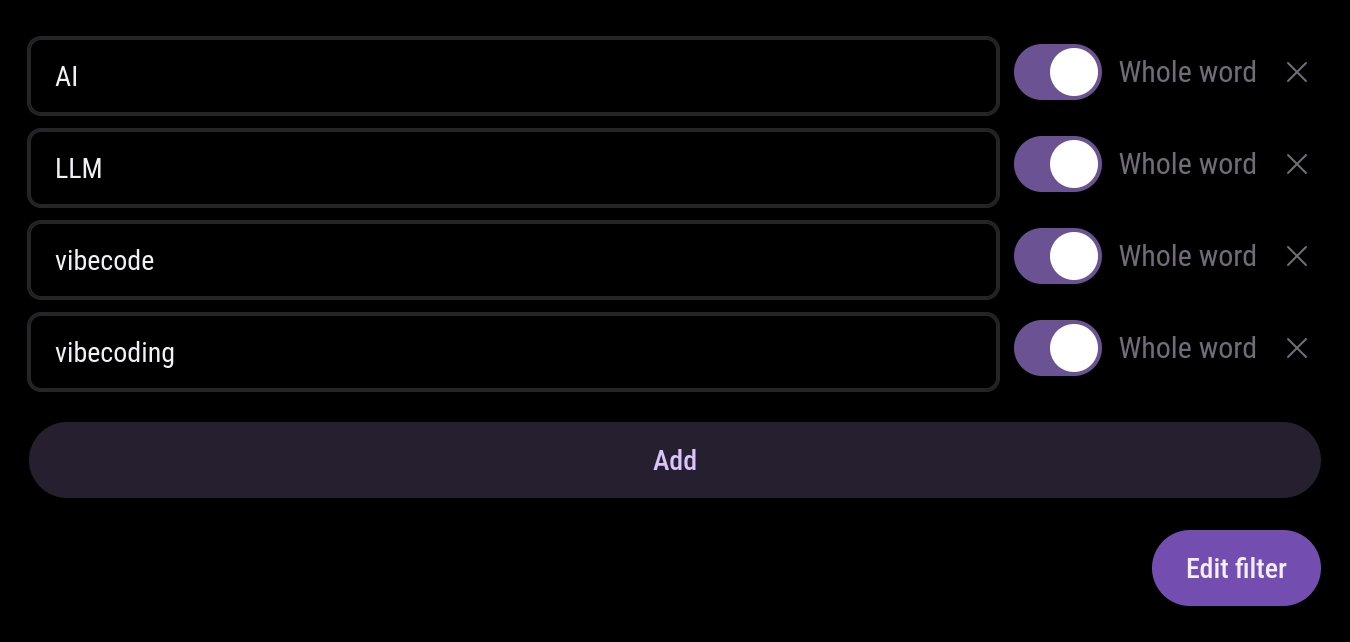Click Whole word label in vibecode row

coord(1187,256)
